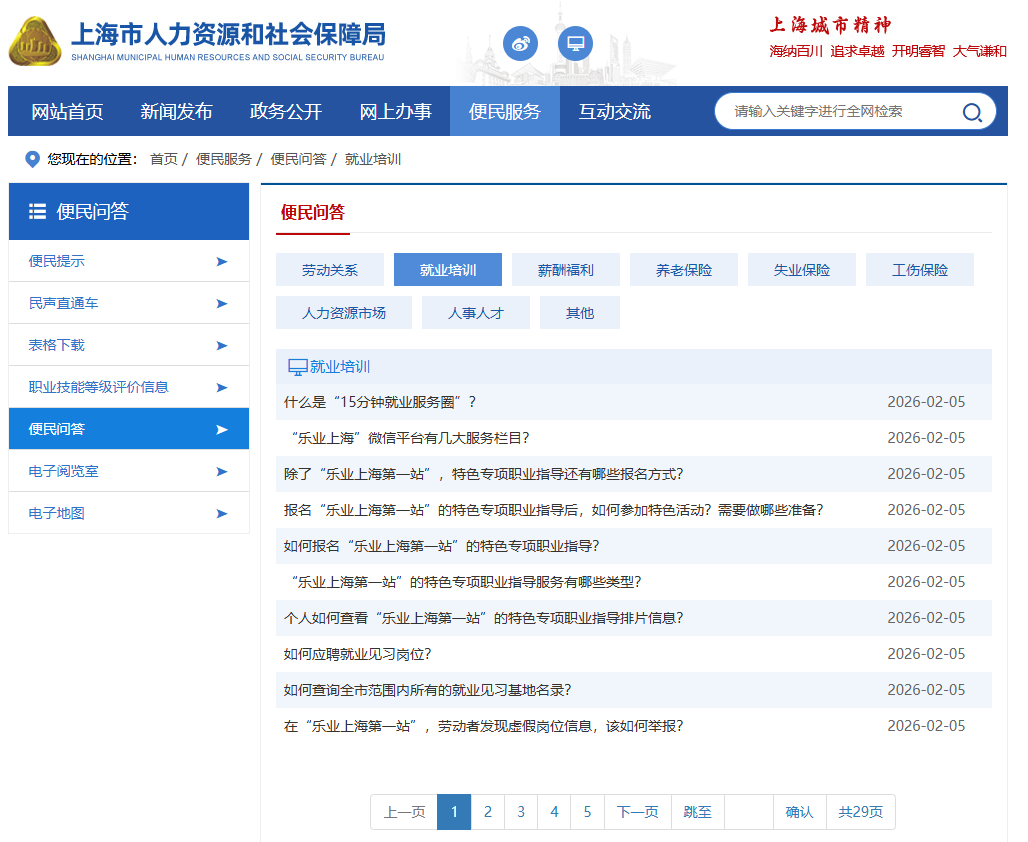Click the list icon beside the 便民问答 sidebar header

point(38,211)
